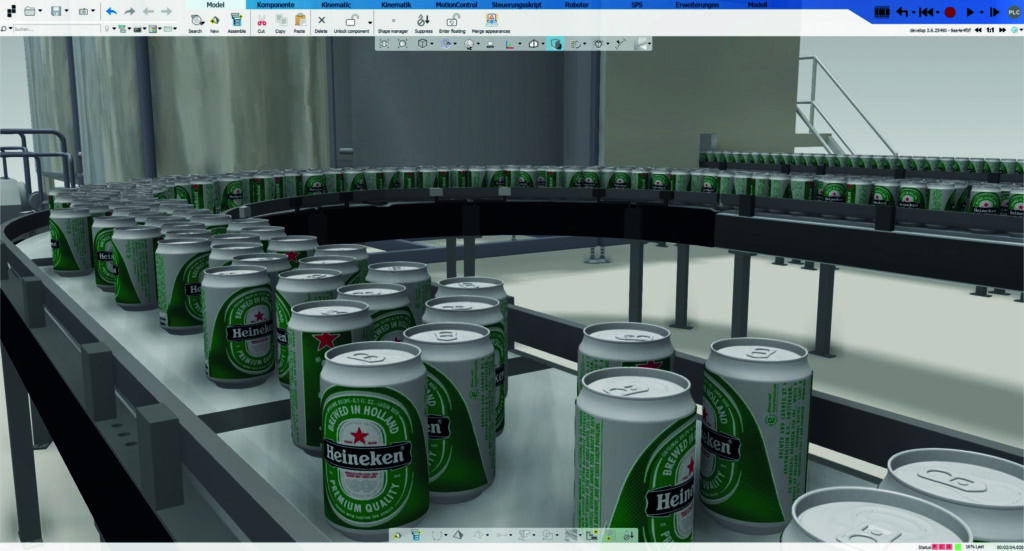Open the save icon dropdown arrow
1024x551 pixels.
point(67,12)
